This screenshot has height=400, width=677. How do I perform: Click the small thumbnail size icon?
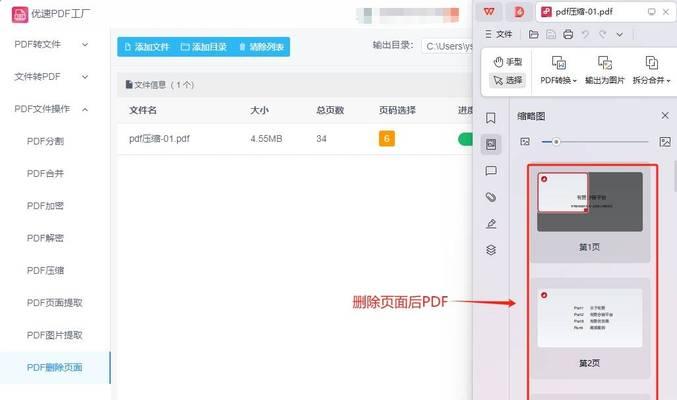[525, 141]
